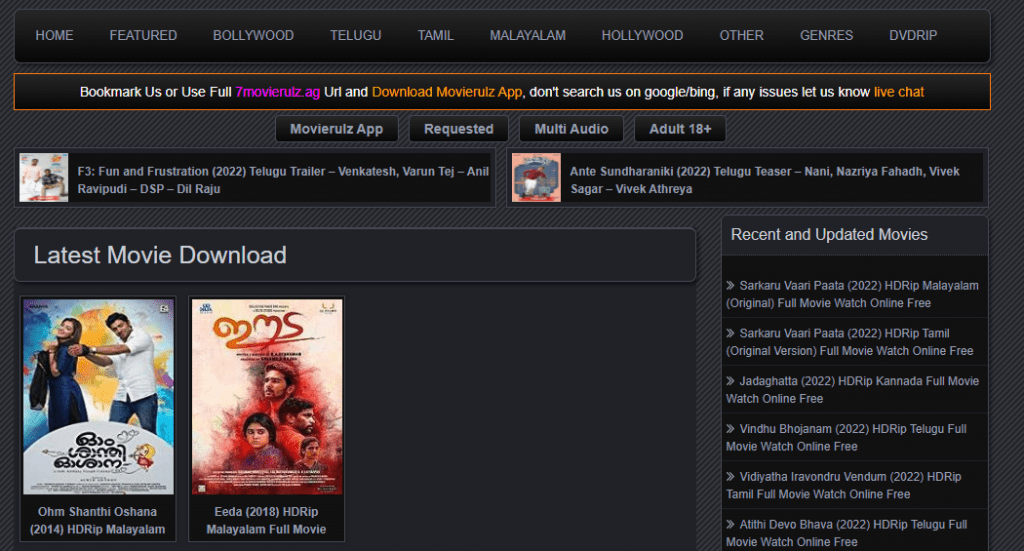Image resolution: width=1024 pixels, height=551 pixels.
Task: Open the BOLLYWOOD menu
Action: (253, 35)
